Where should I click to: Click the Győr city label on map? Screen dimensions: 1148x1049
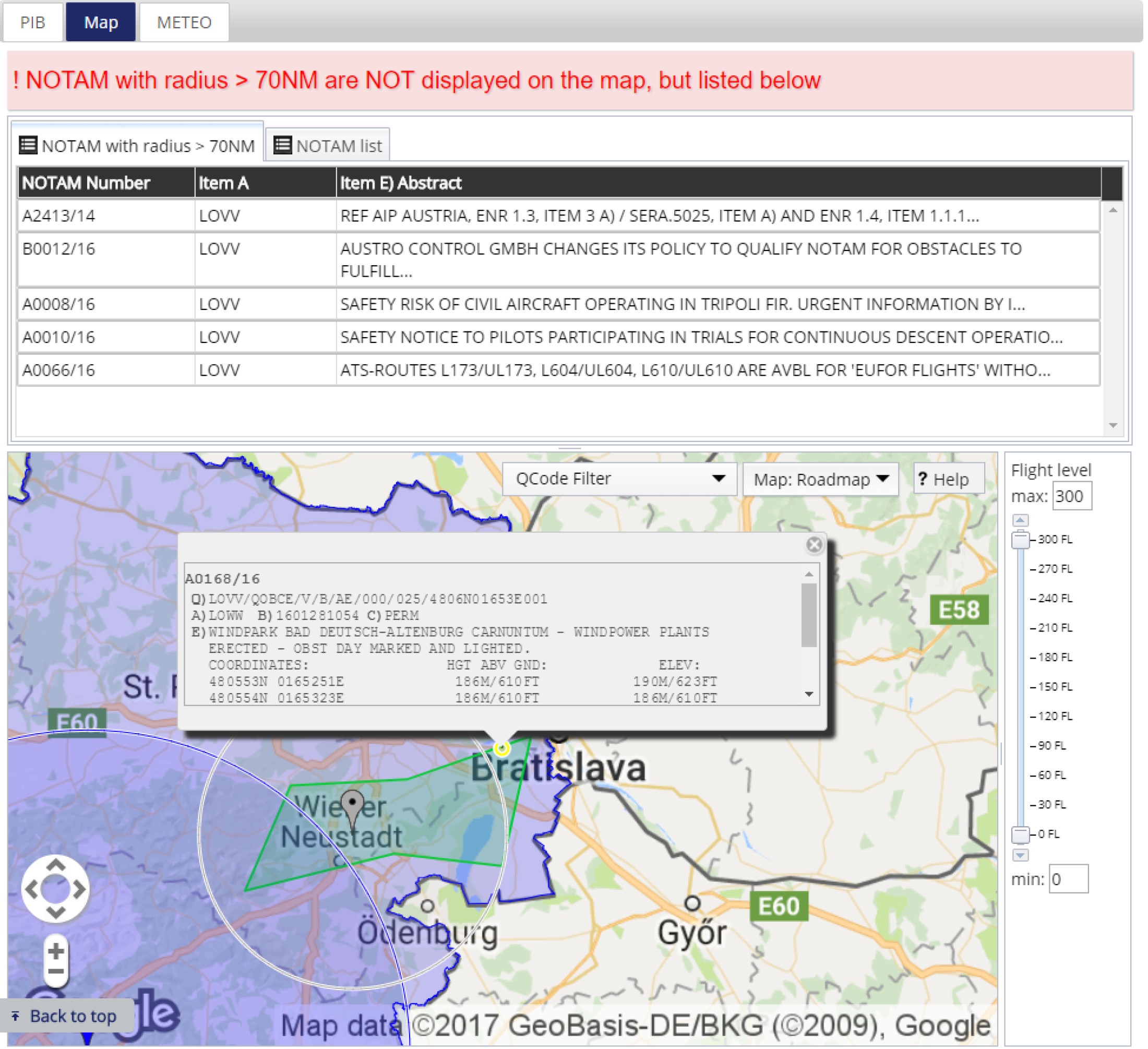tap(692, 933)
